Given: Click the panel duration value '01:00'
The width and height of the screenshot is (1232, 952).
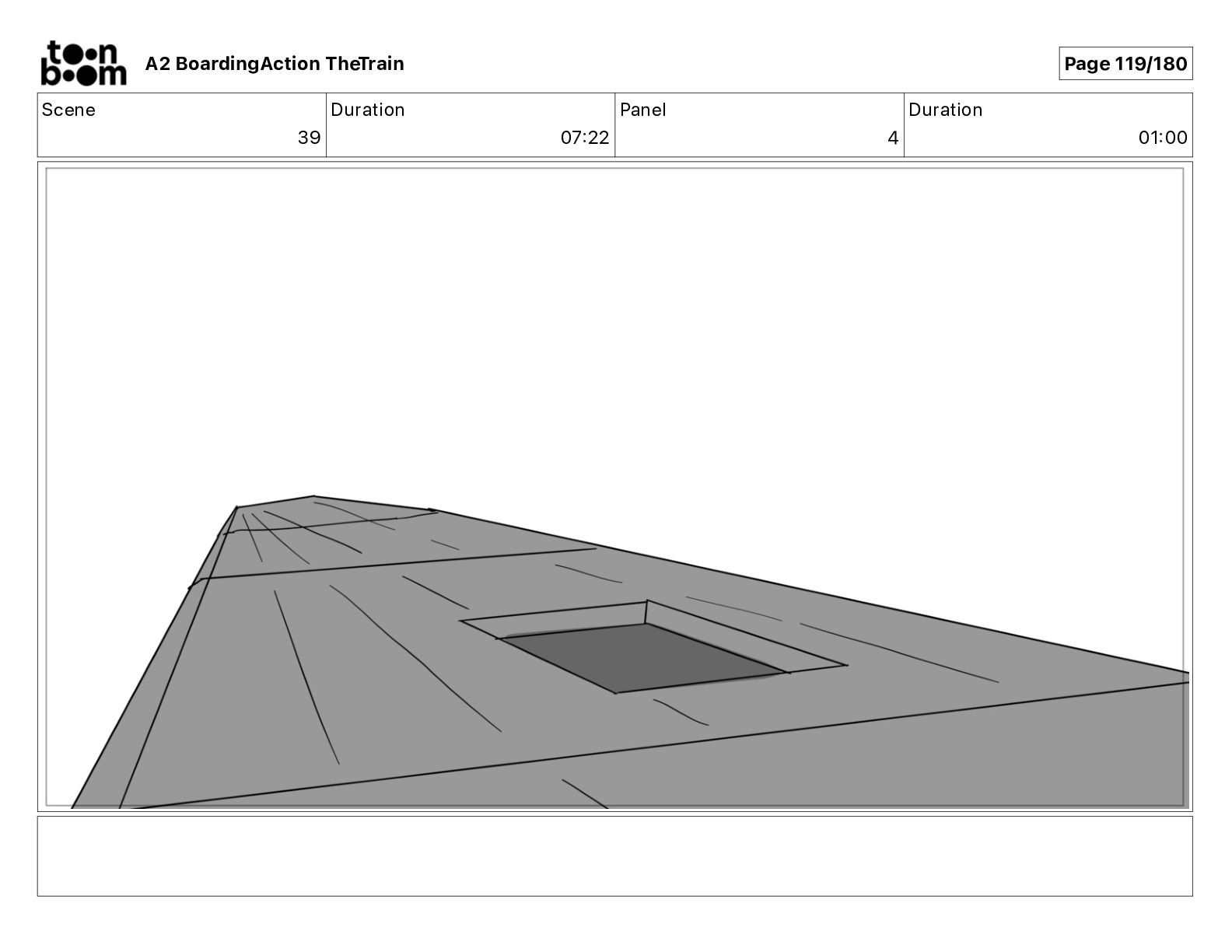Looking at the screenshot, I should click(1163, 138).
